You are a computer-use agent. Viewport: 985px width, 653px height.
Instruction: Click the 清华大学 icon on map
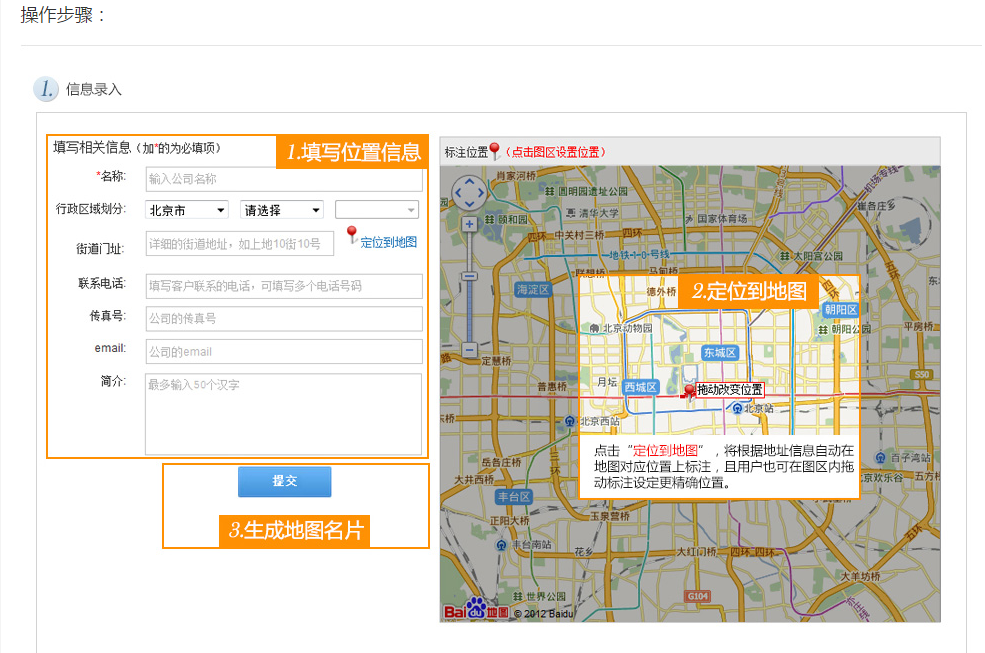point(570,213)
